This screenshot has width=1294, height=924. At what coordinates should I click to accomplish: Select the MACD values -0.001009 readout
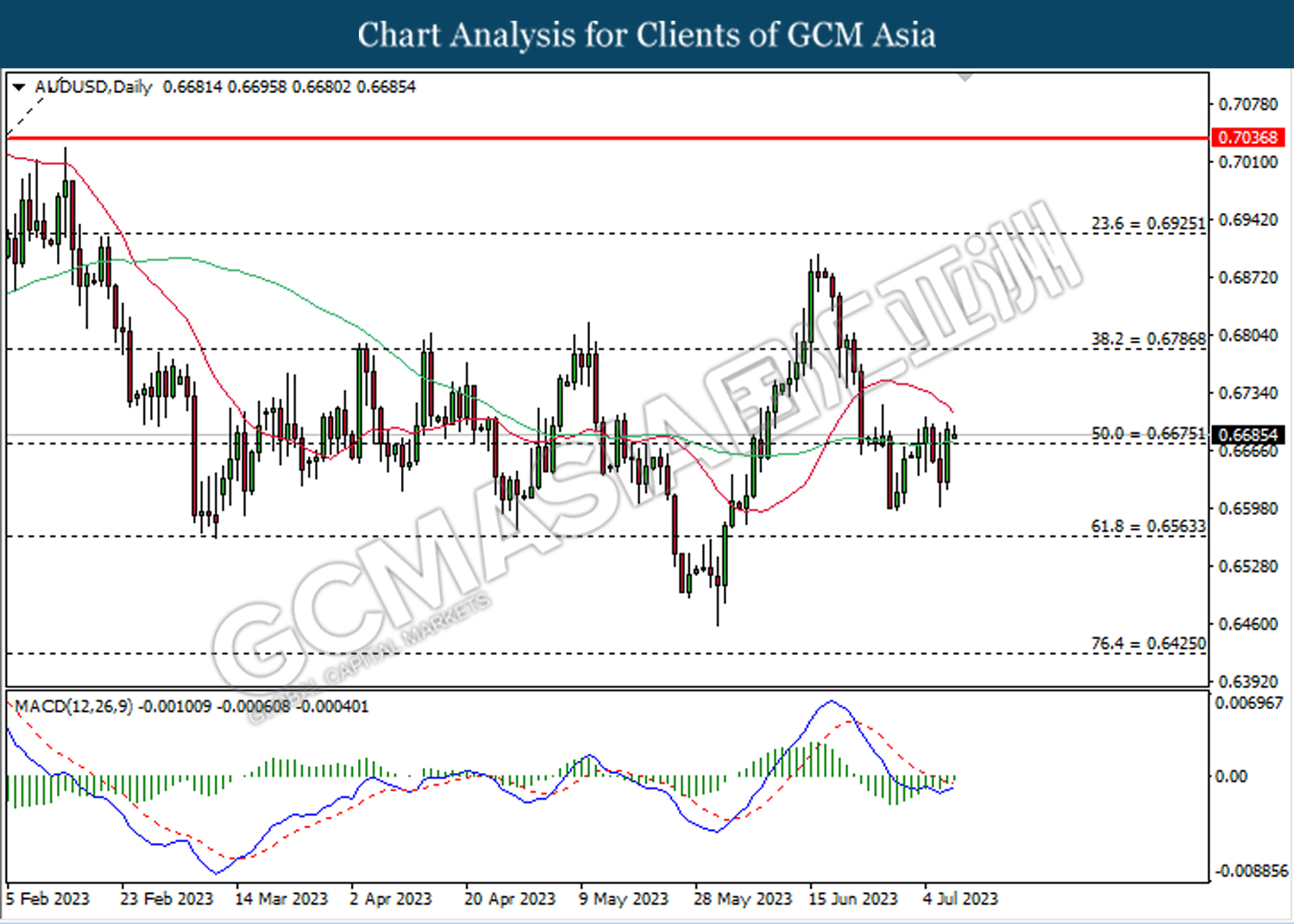pos(254,707)
